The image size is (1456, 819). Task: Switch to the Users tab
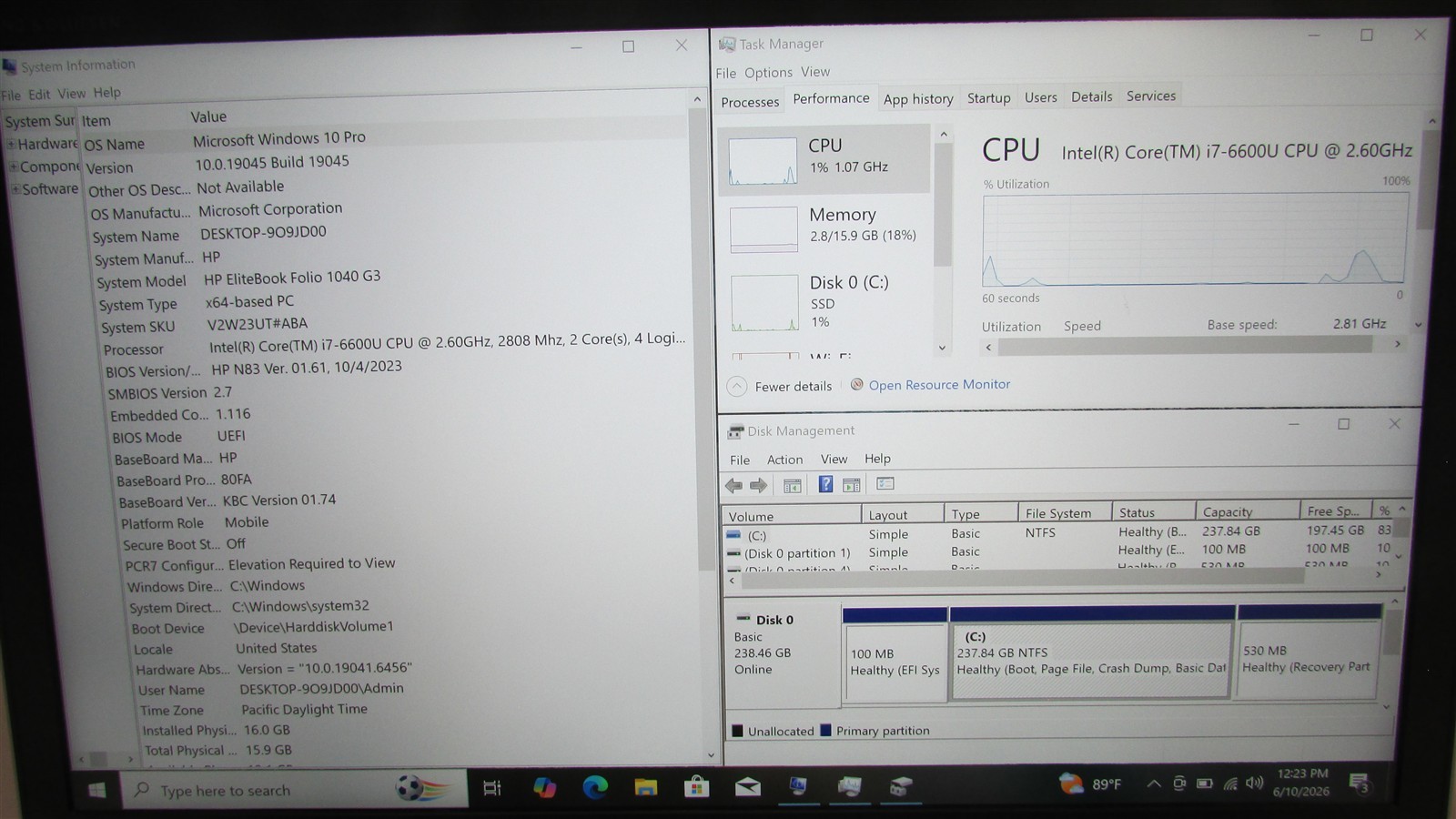(x=1040, y=96)
